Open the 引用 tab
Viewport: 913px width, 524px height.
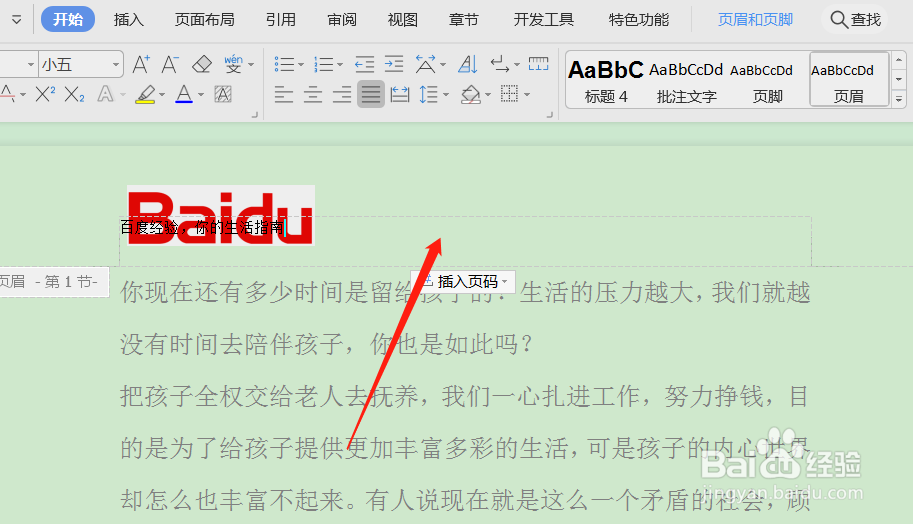pyautogui.click(x=281, y=20)
